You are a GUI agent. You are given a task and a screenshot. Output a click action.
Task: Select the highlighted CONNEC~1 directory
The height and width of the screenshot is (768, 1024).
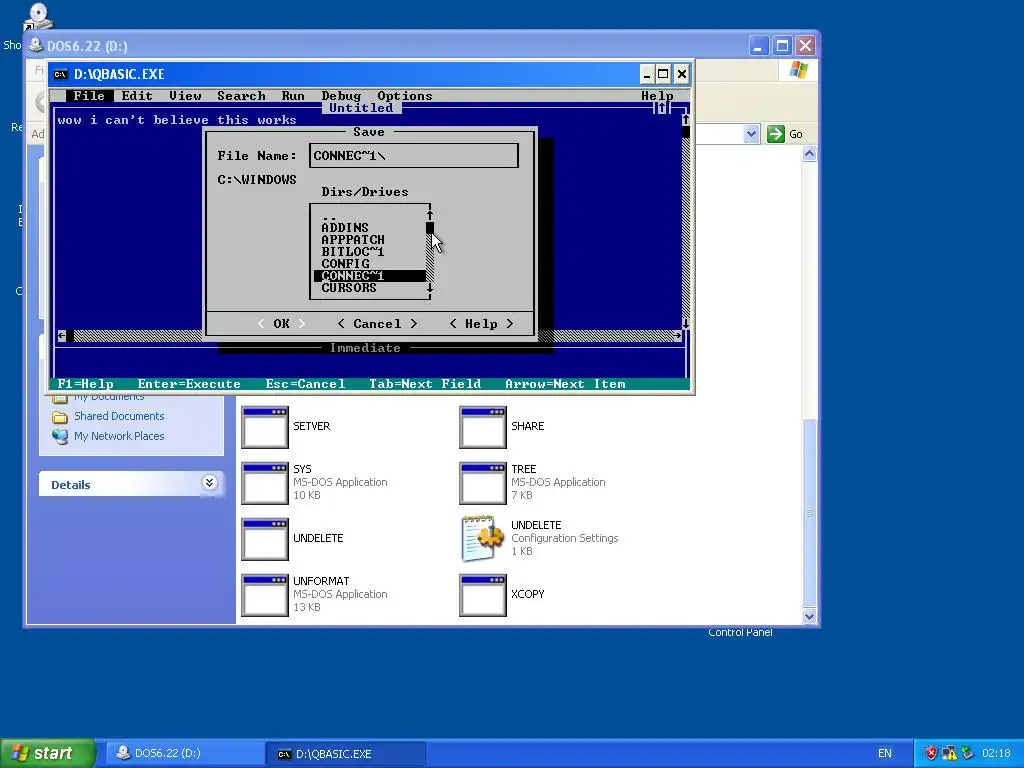[370, 276]
